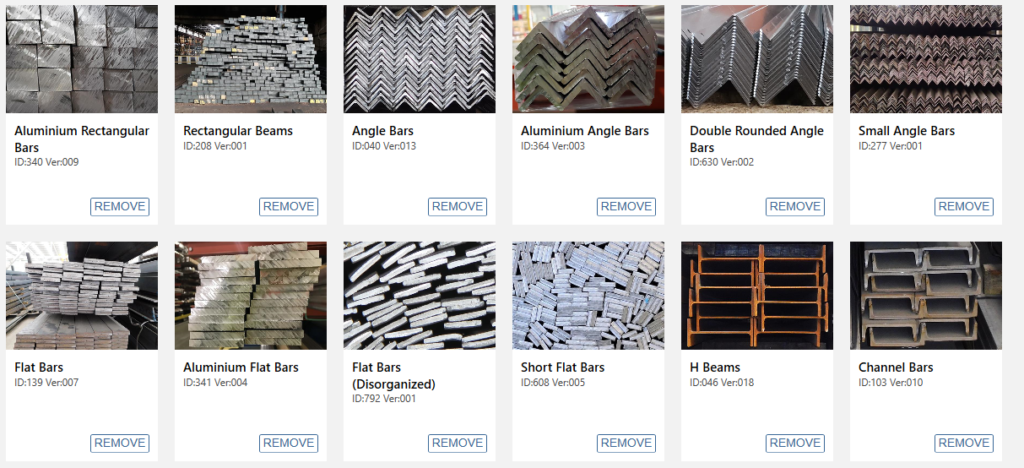Click the Aluminium Flat Bars title
Viewport: 1024px width, 468px height.
(x=238, y=367)
